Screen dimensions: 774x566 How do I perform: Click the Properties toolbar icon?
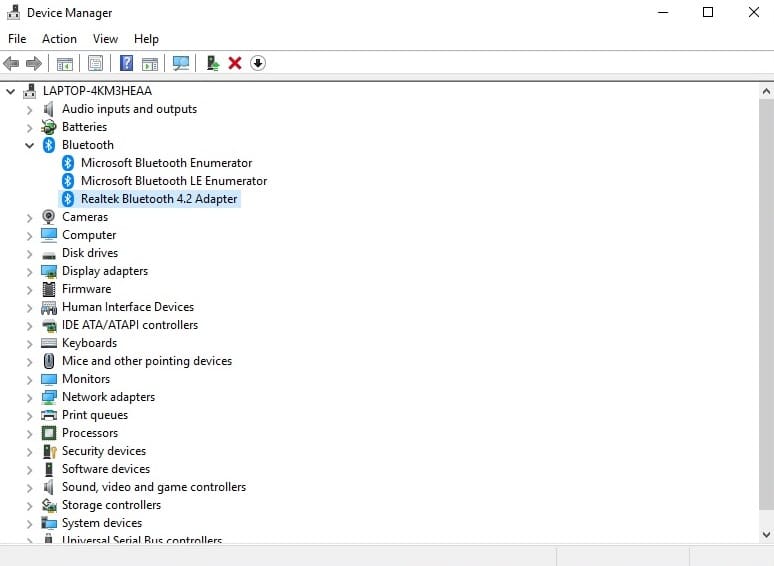tap(95, 63)
